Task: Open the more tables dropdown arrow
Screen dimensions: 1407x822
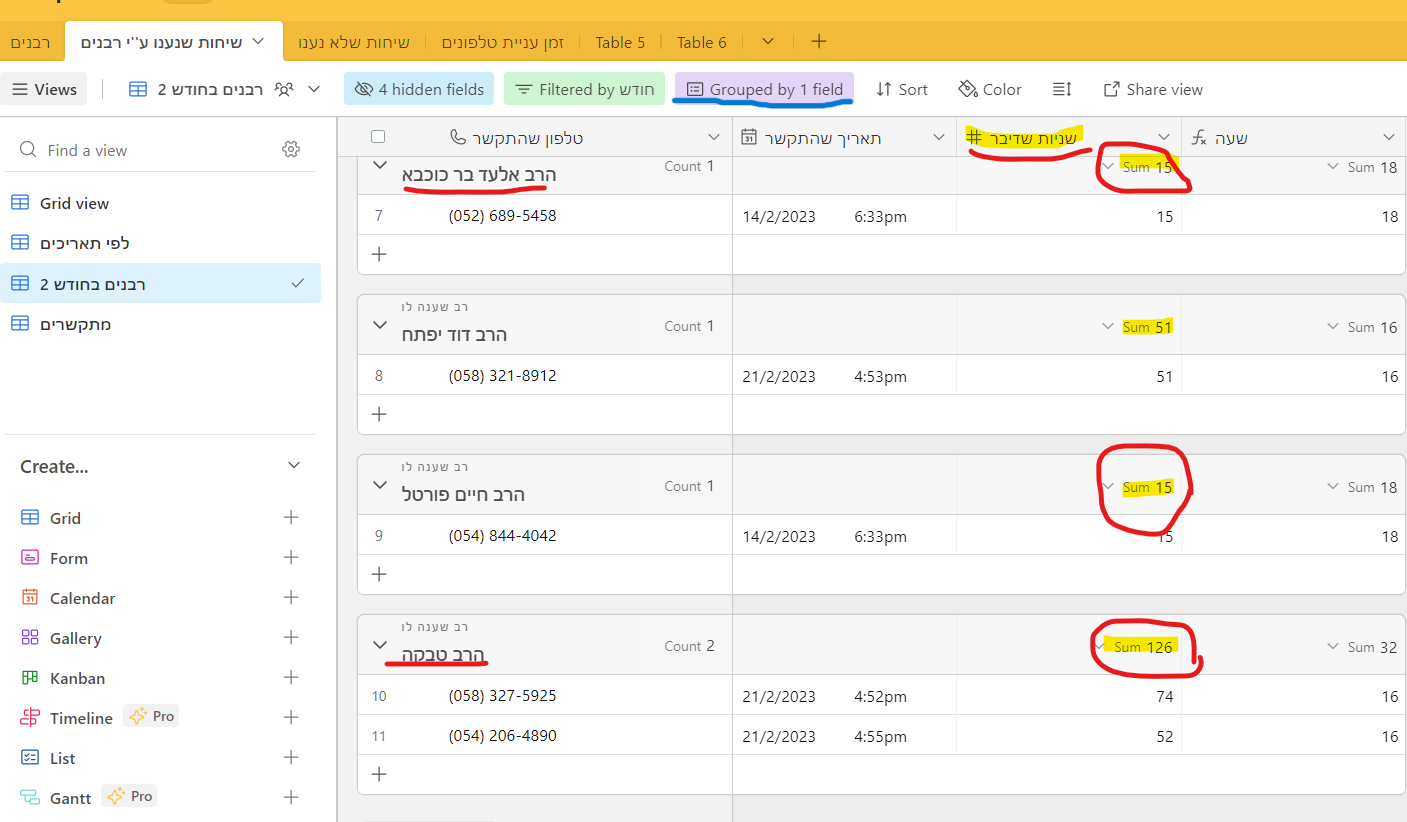Action: (x=768, y=41)
